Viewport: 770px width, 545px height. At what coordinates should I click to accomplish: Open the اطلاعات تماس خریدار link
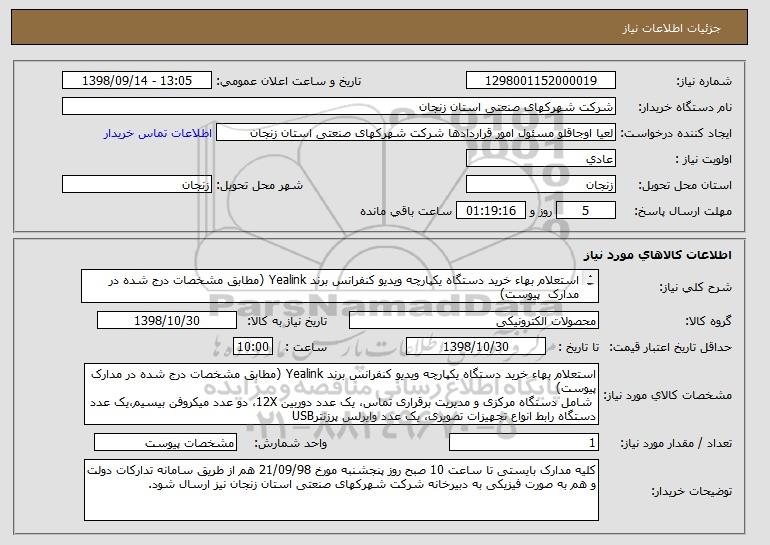[x=158, y=134]
